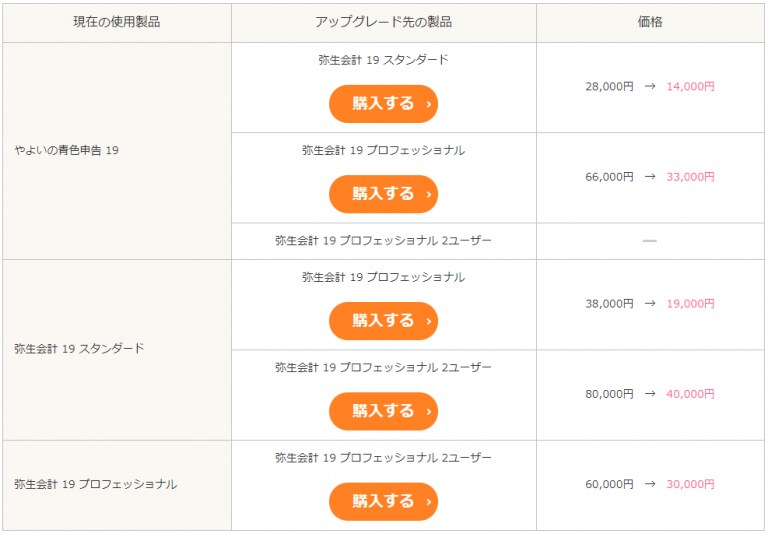Buy the 40,000円 プロフェッショナル 2ユーザー upgrade

click(383, 411)
